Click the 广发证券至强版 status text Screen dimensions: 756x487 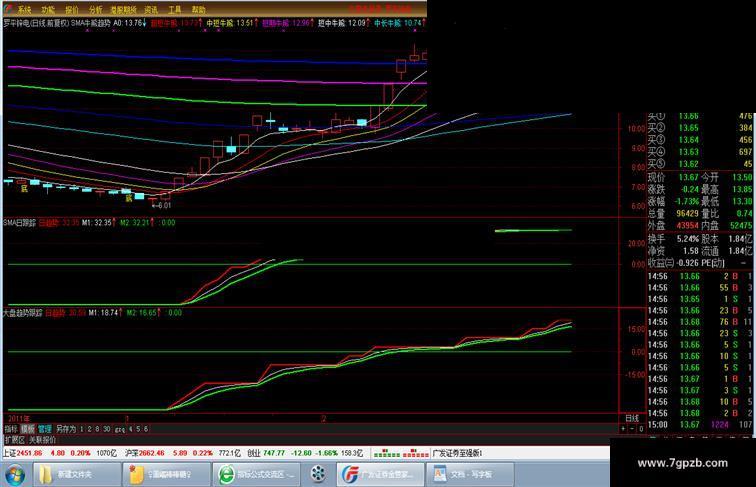tap(458, 453)
